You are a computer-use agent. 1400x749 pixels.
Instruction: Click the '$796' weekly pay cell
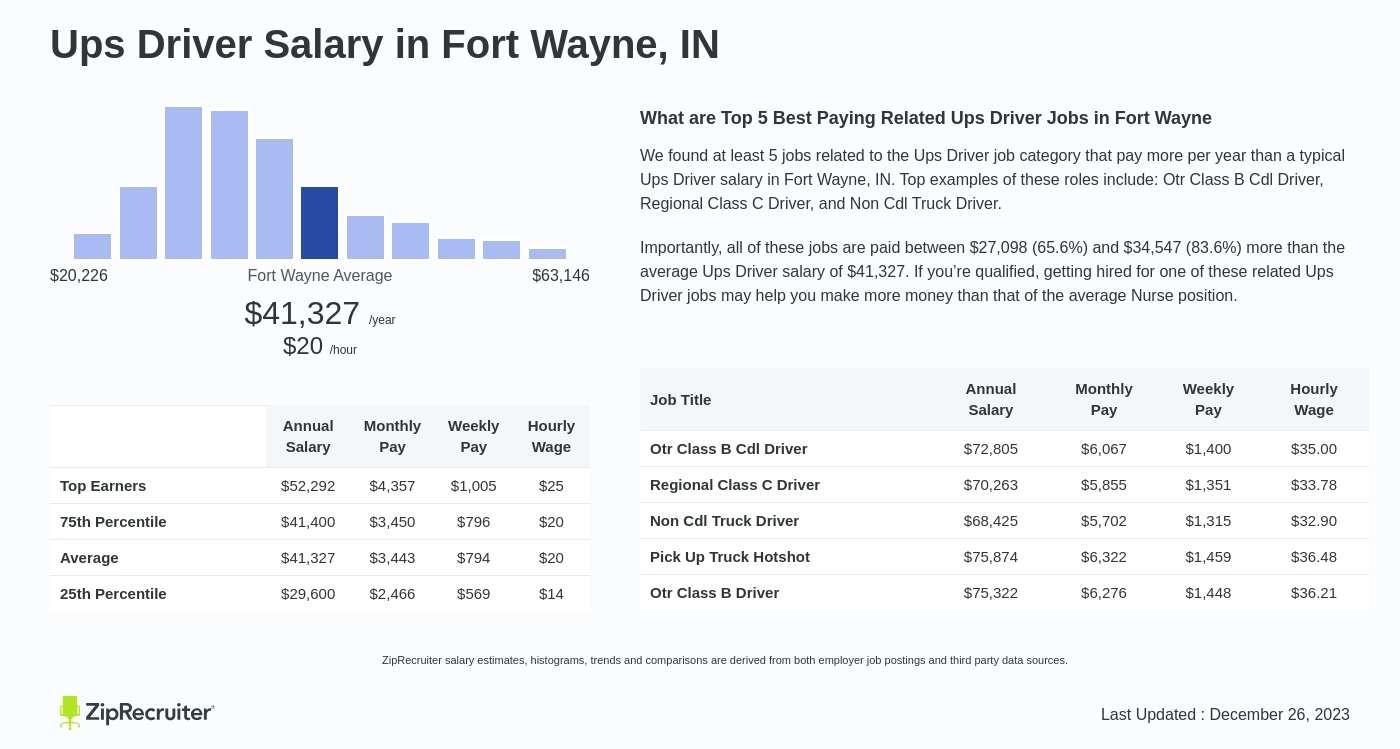pos(474,521)
